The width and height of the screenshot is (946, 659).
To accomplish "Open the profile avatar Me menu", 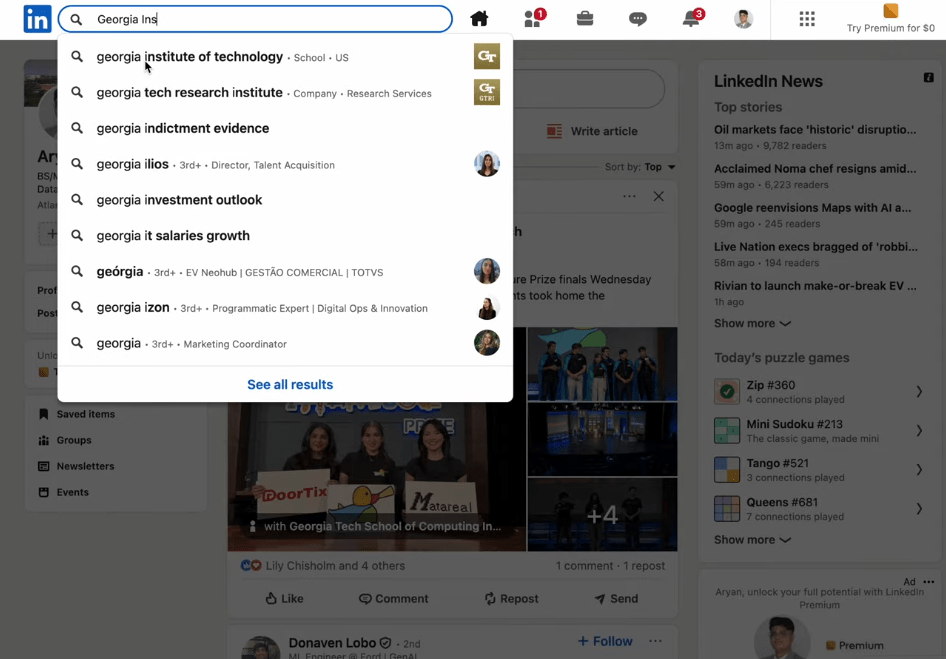I will [x=743, y=19].
